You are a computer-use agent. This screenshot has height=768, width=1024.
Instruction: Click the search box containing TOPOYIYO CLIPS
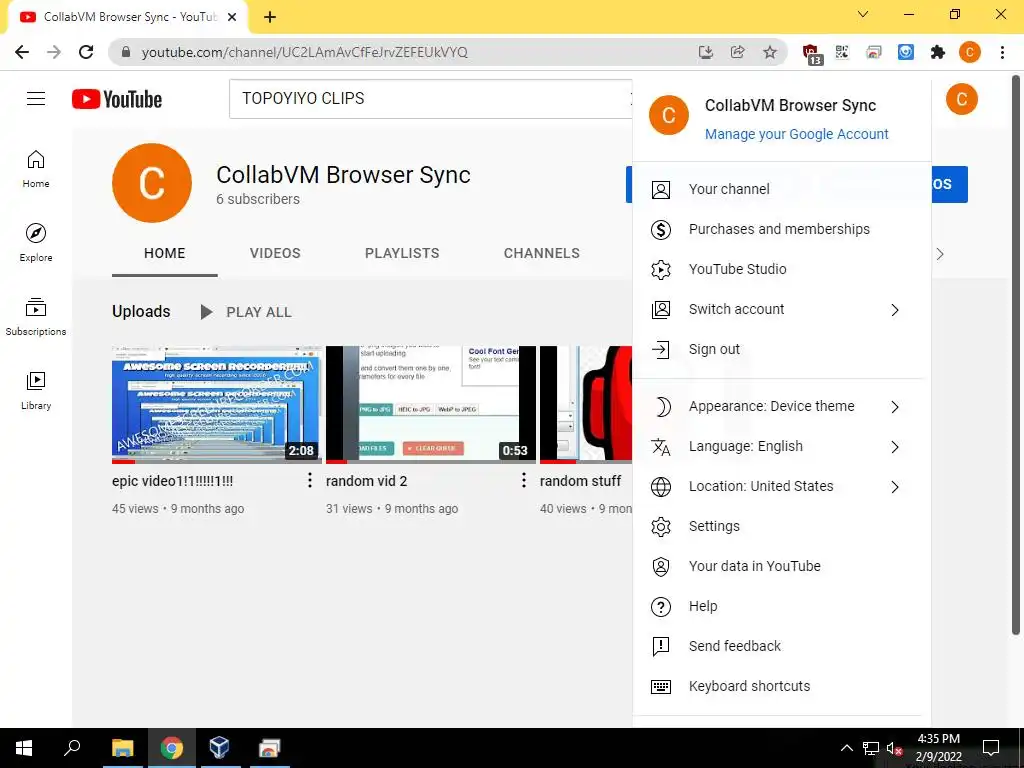pos(431,99)
